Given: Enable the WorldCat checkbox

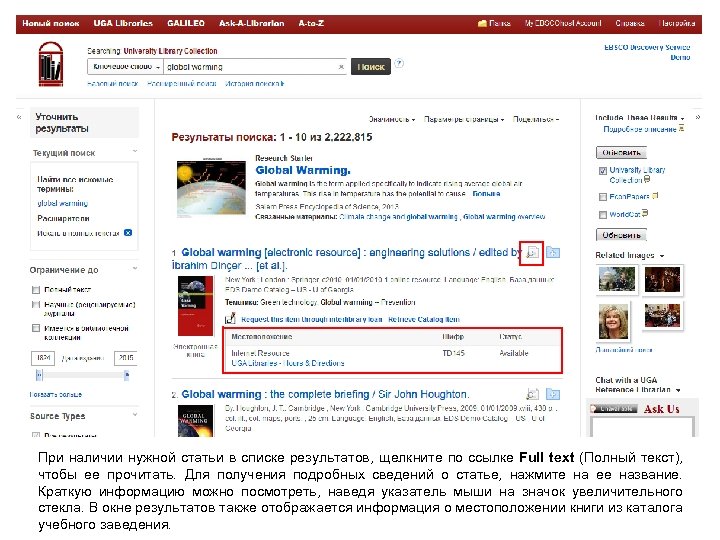Looking at the screenshot, I should 603,214.
